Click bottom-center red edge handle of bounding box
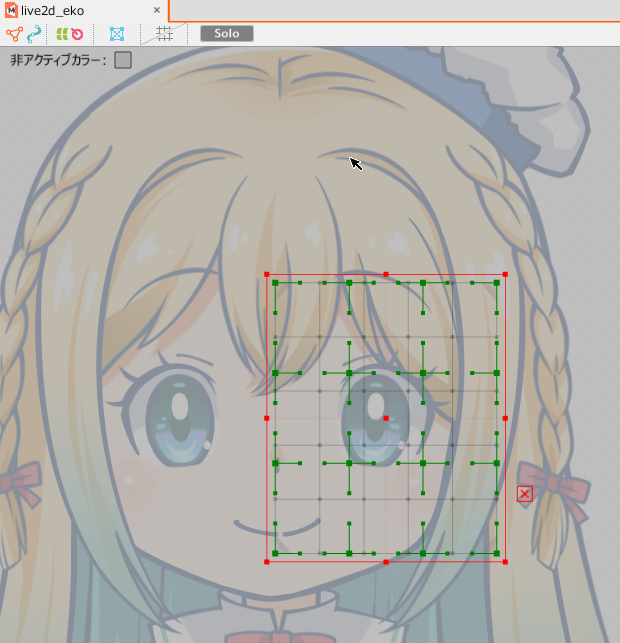Screen dimensions: 620x643 point(386,562)
